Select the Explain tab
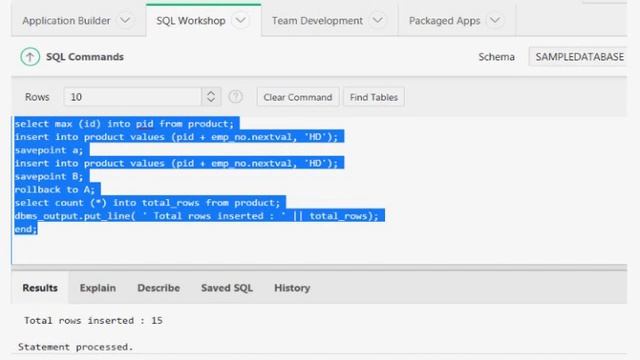This screenshot has width=640, height=360. point(98,288)
